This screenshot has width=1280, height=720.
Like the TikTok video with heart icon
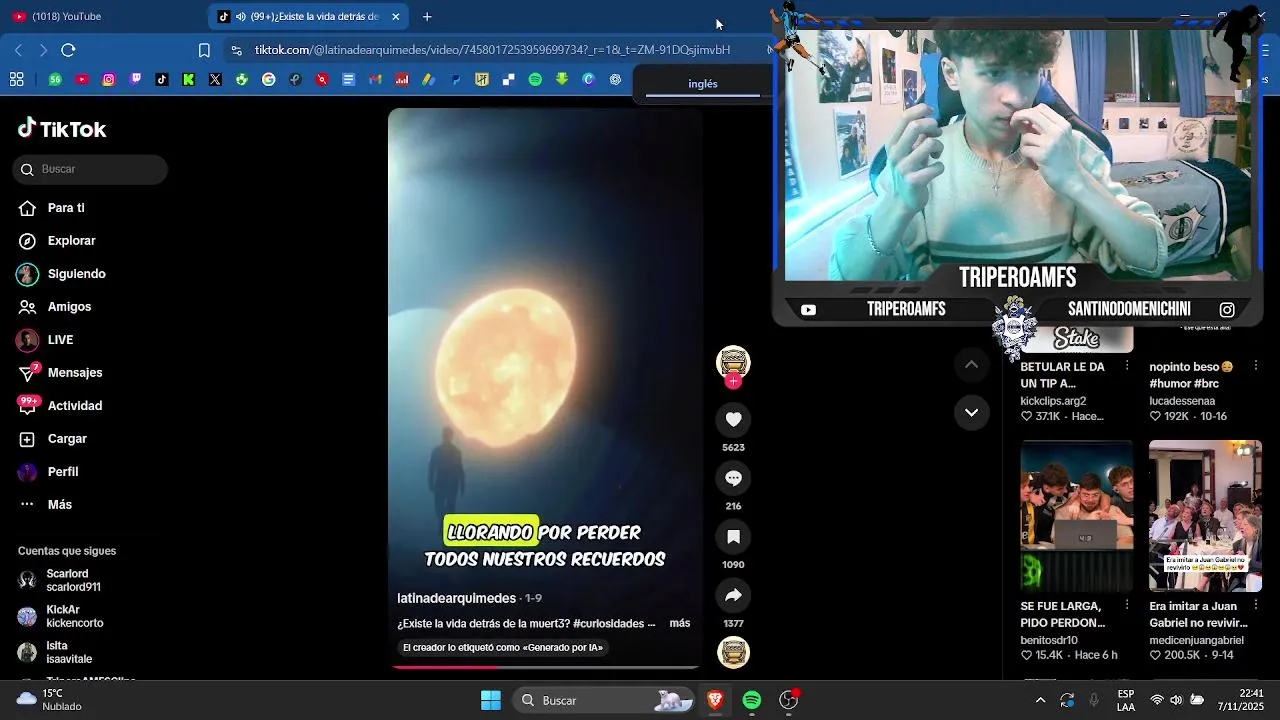tap(733, 419)
